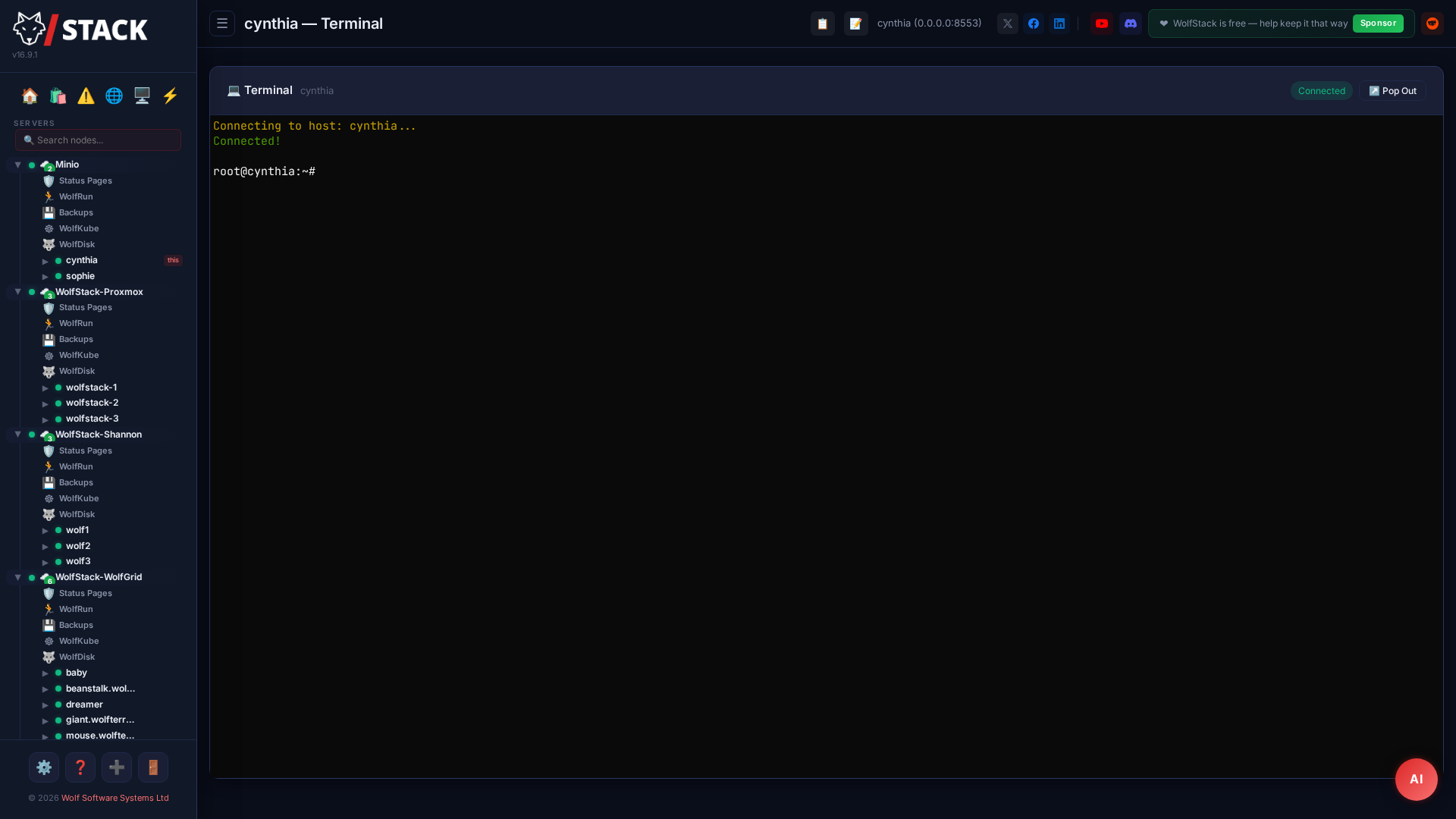Click the logout door icon
The width and height of the screenshot is (1456, 819).
point(153,767)
